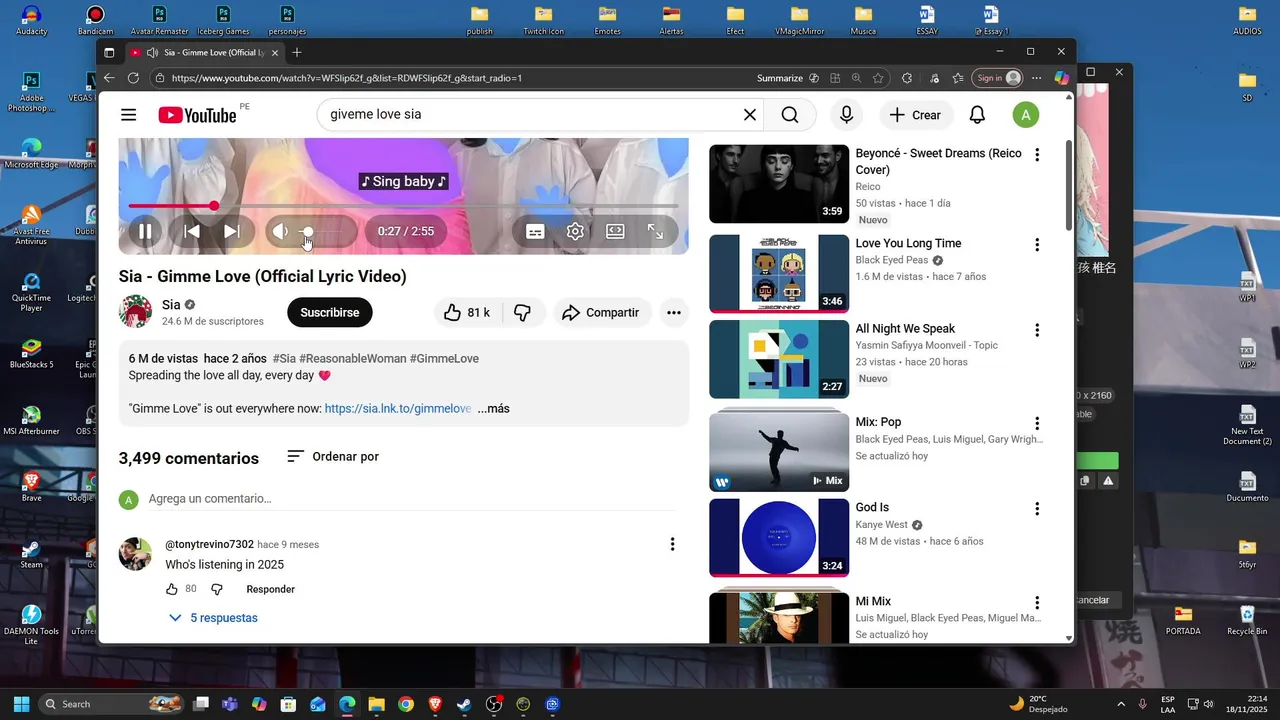Click the magnifier search button

790,115
